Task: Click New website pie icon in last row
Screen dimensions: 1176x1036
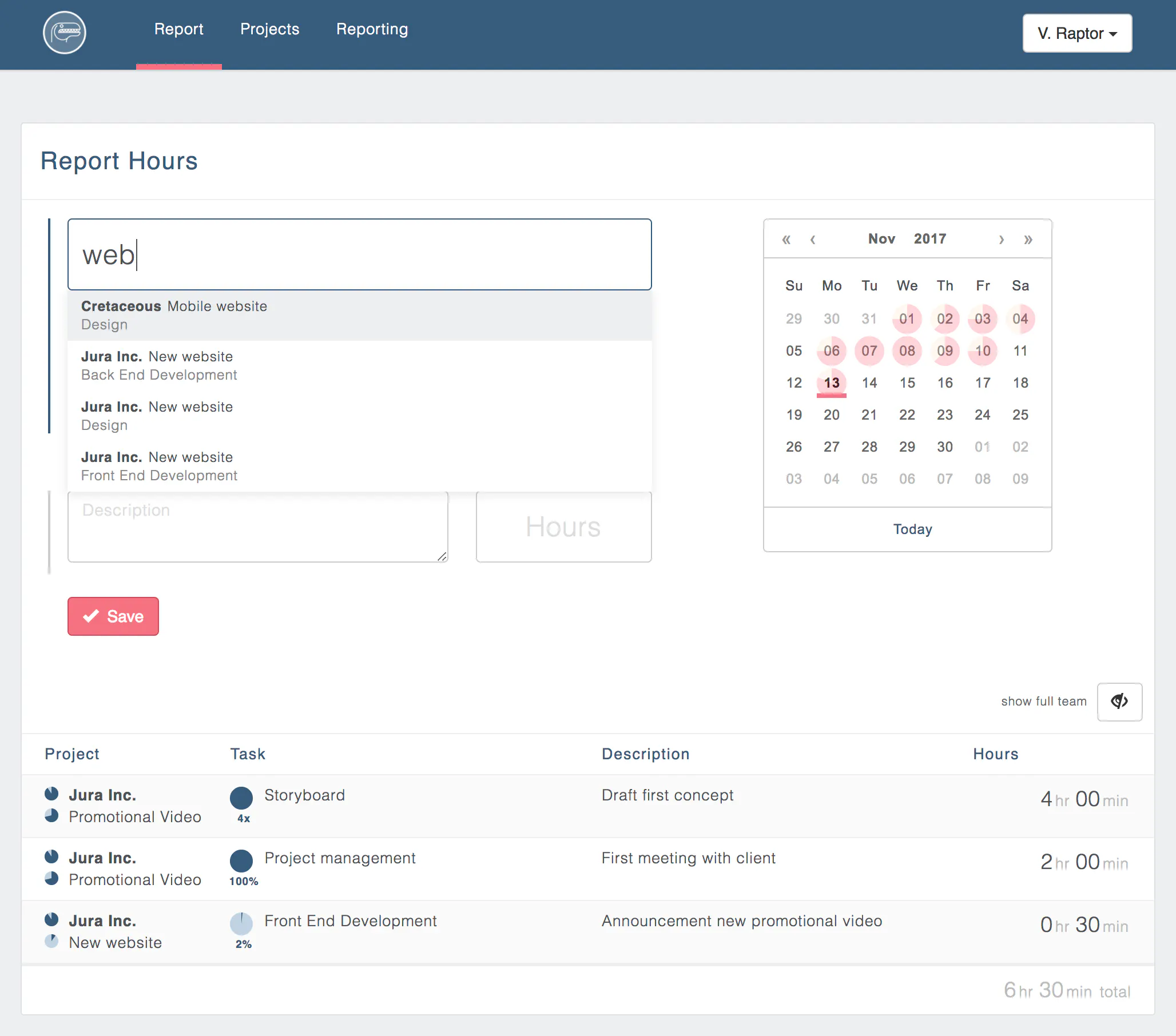Action: tap(52, 941)
